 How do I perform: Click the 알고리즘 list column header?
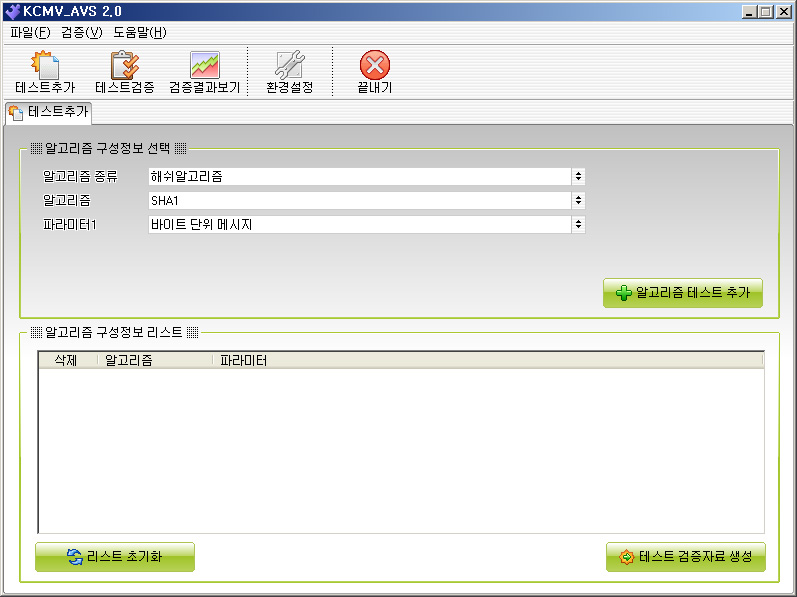155,360
